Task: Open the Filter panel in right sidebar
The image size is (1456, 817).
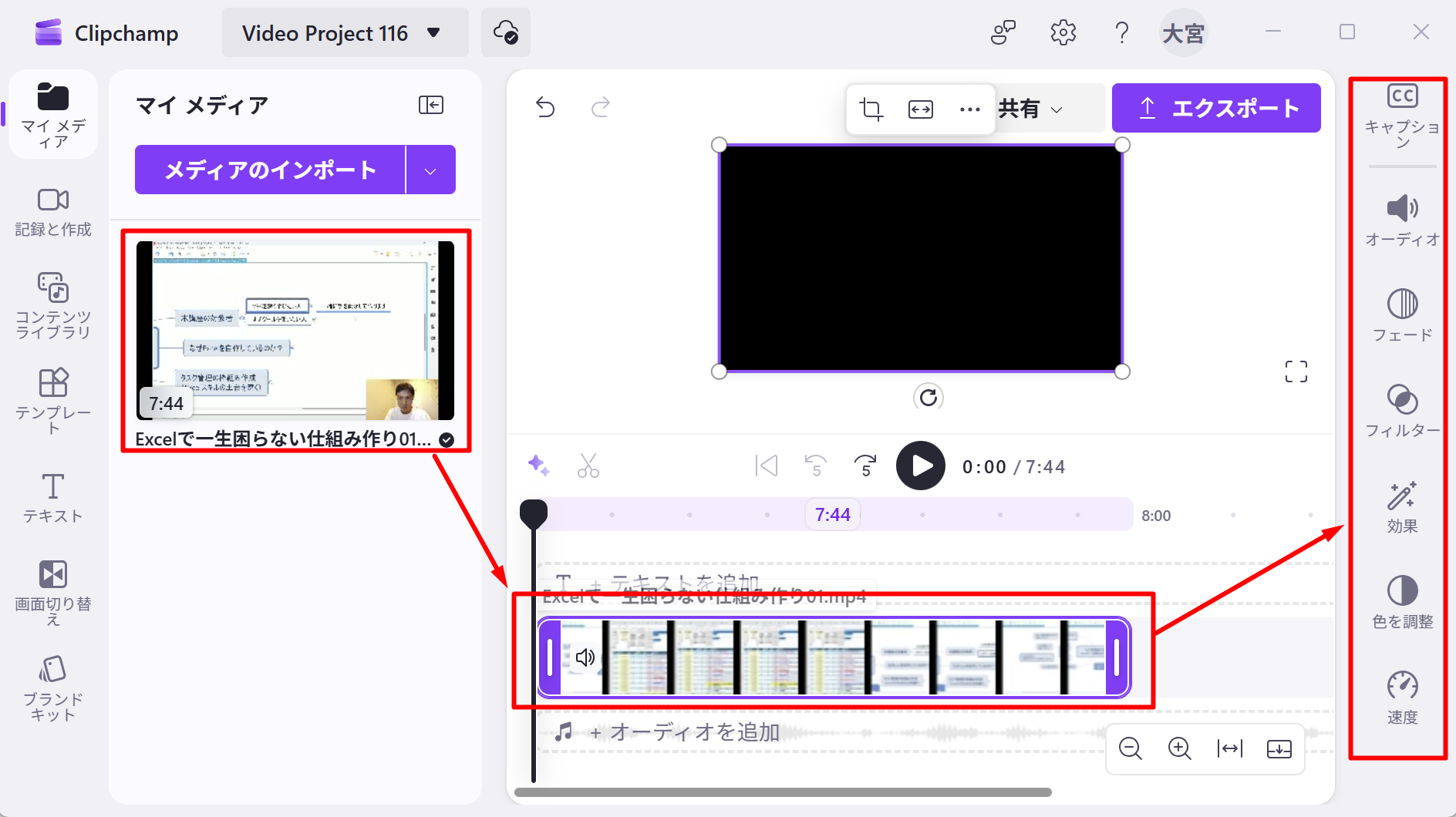Action: [x=1402, y=410]
